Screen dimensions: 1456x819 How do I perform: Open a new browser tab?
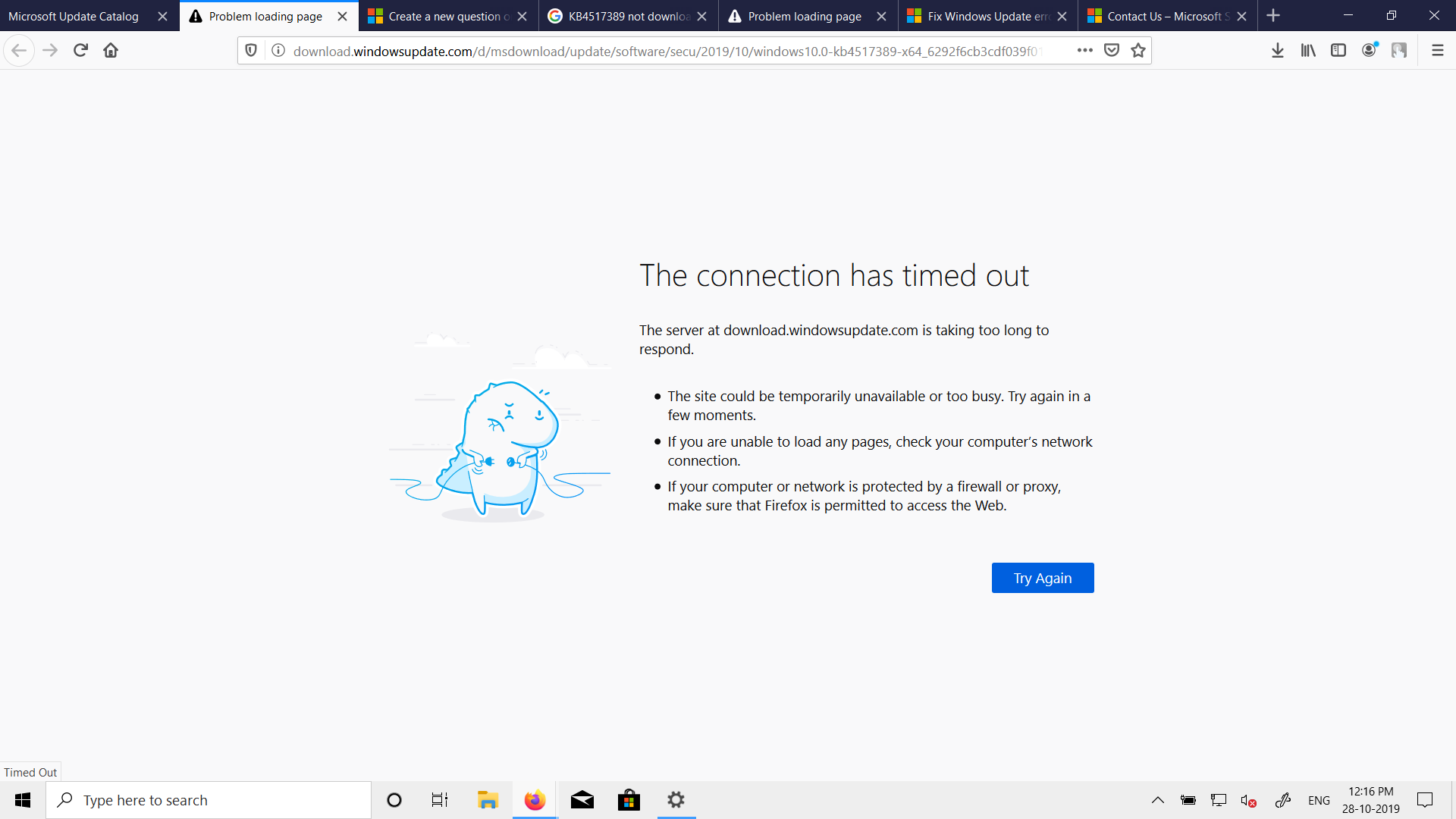1273,16
